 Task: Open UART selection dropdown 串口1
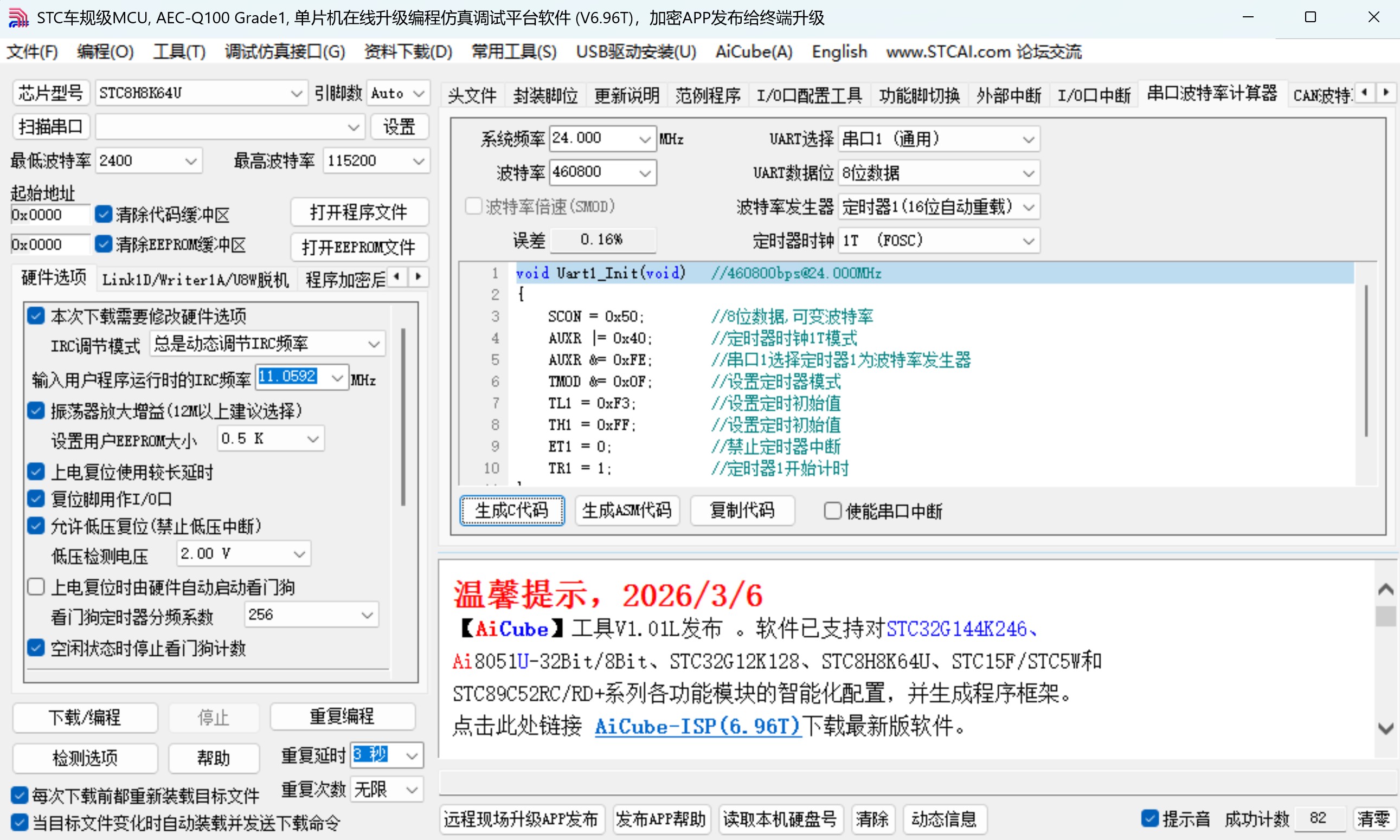click(x=939, y=139)
